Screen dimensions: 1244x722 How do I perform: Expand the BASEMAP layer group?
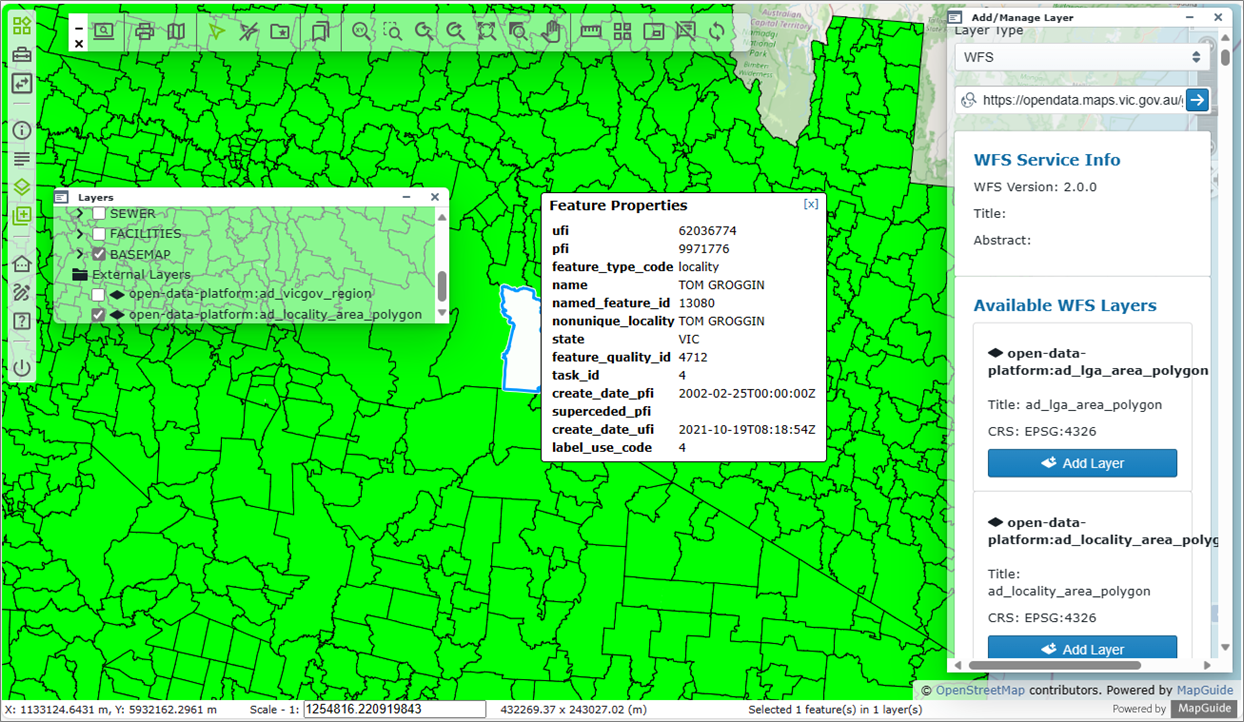pyautogui.click(x=80, y=254)
